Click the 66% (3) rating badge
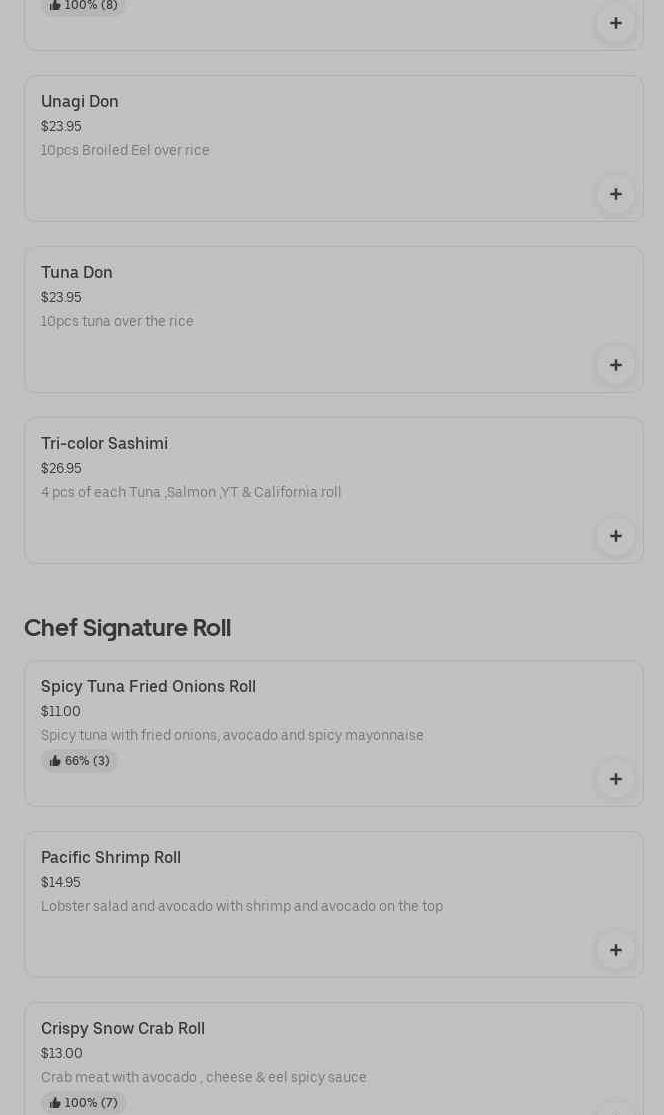The height and width of the screenshot is (1115, 664). [x=80, y=761]
